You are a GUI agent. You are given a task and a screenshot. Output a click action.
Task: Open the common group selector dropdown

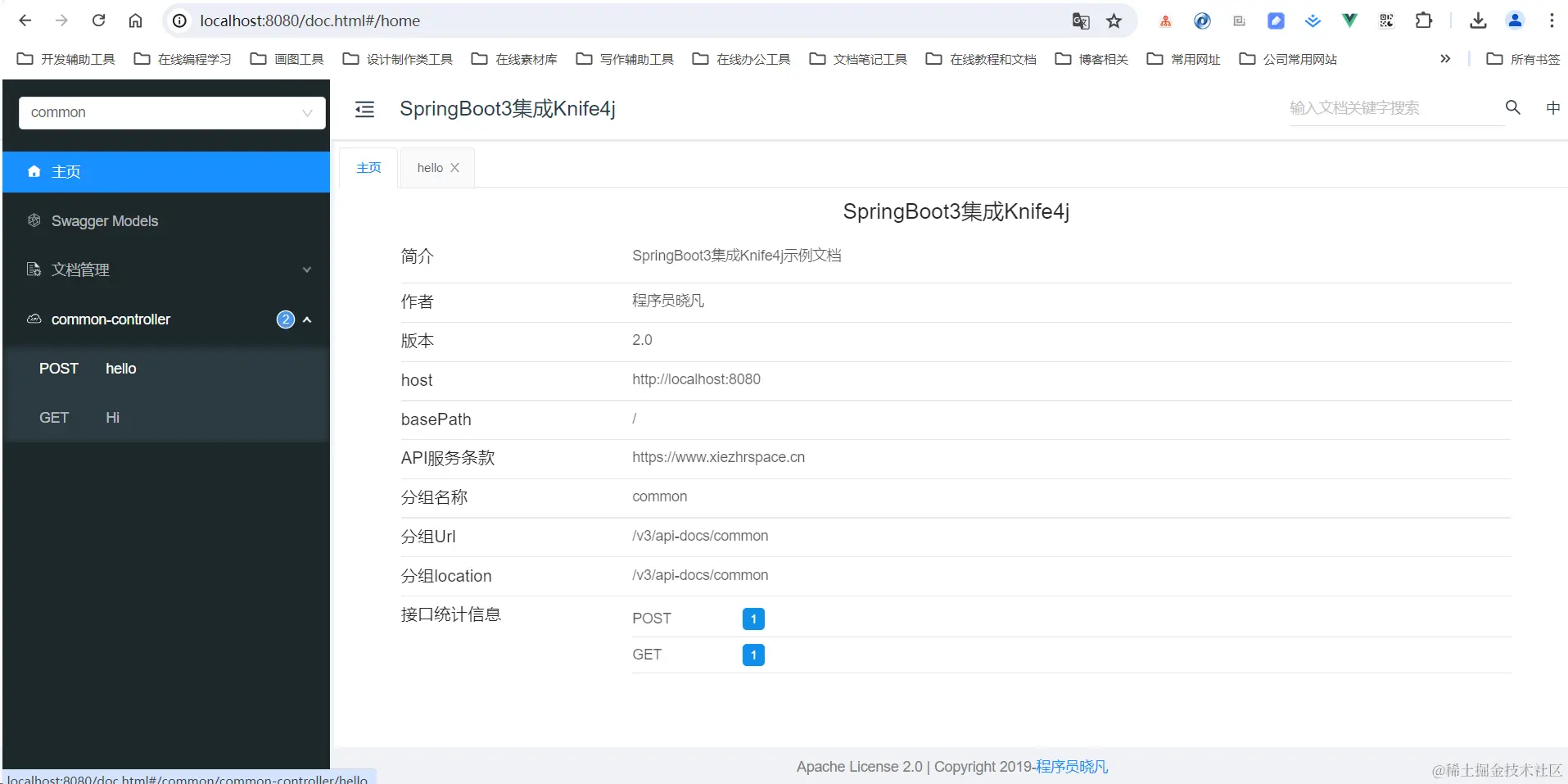coord(171,112)
